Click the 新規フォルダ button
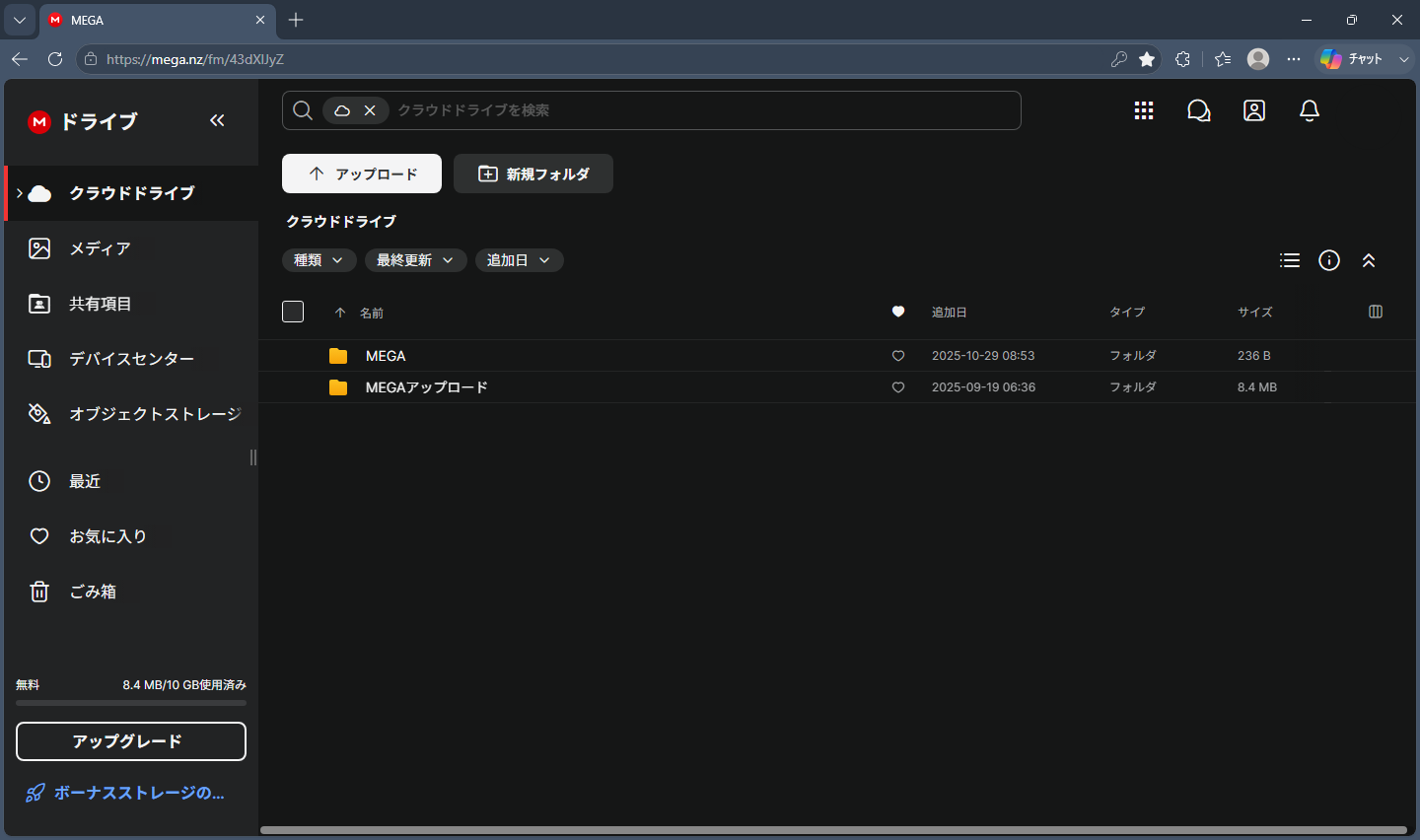 (x=533, y=174)
